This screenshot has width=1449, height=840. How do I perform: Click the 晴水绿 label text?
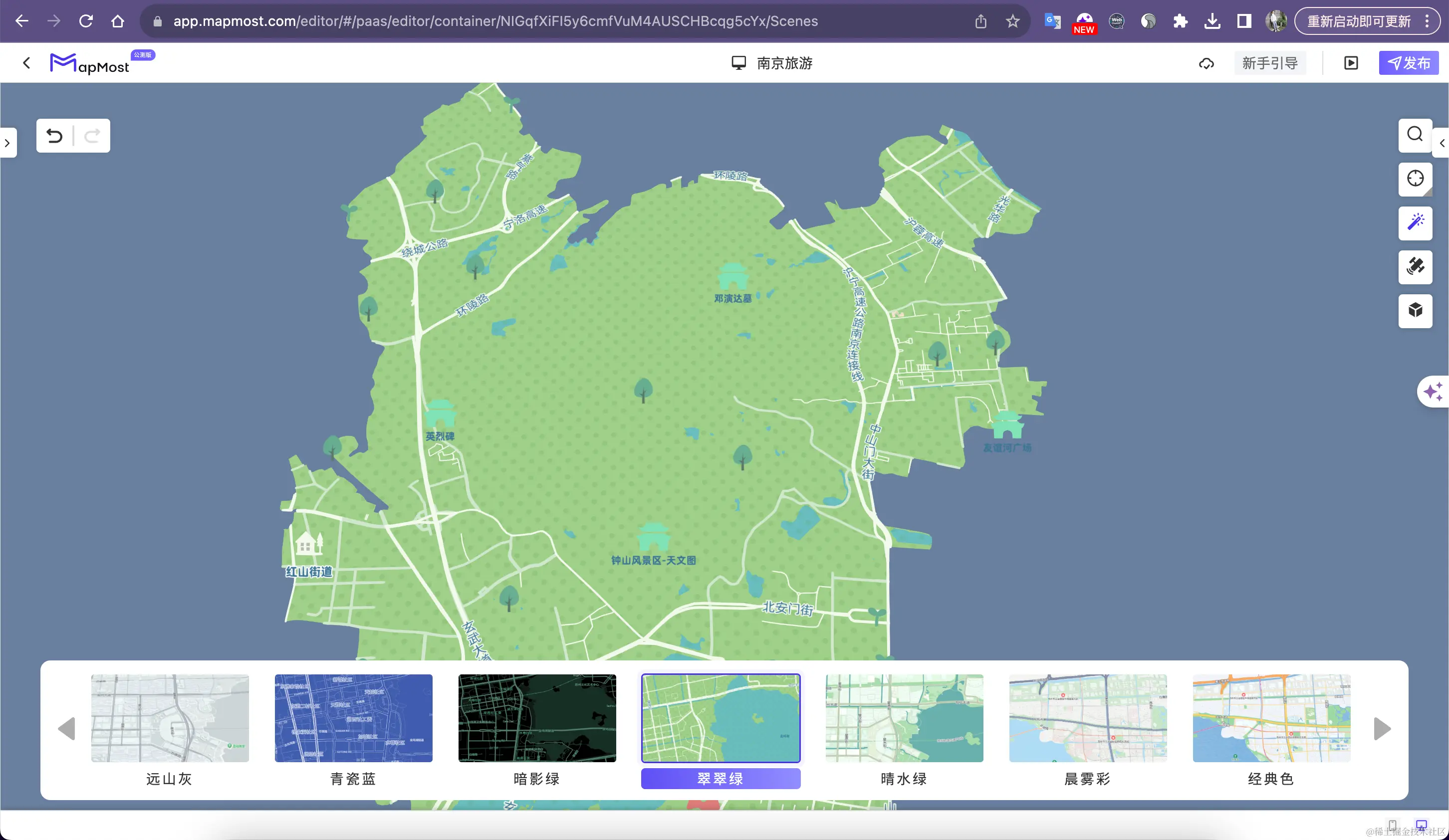(904, 779)
